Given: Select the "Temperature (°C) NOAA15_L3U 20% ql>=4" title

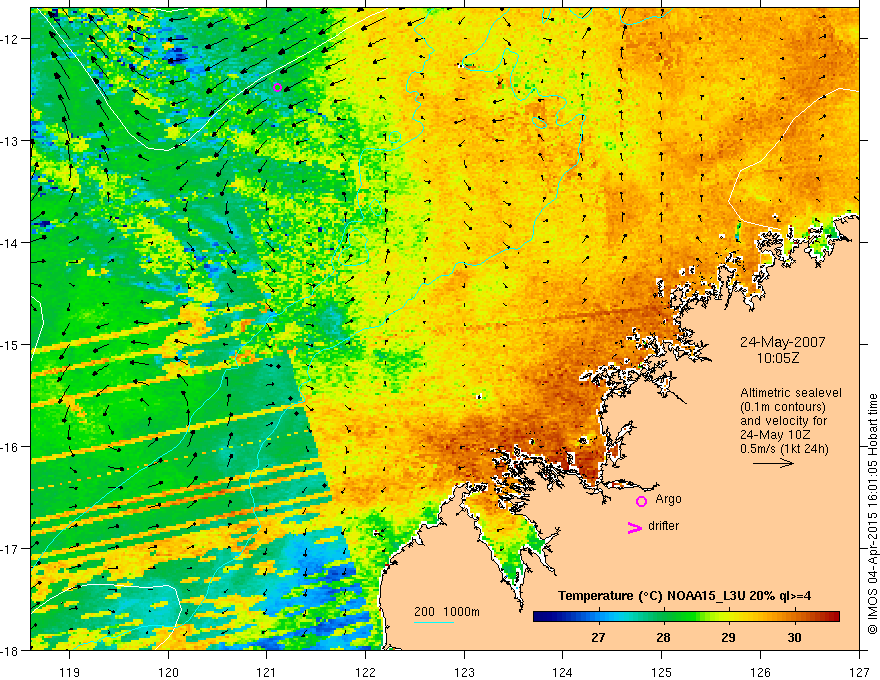Looking at the screenshot, I should coord(684,596).
